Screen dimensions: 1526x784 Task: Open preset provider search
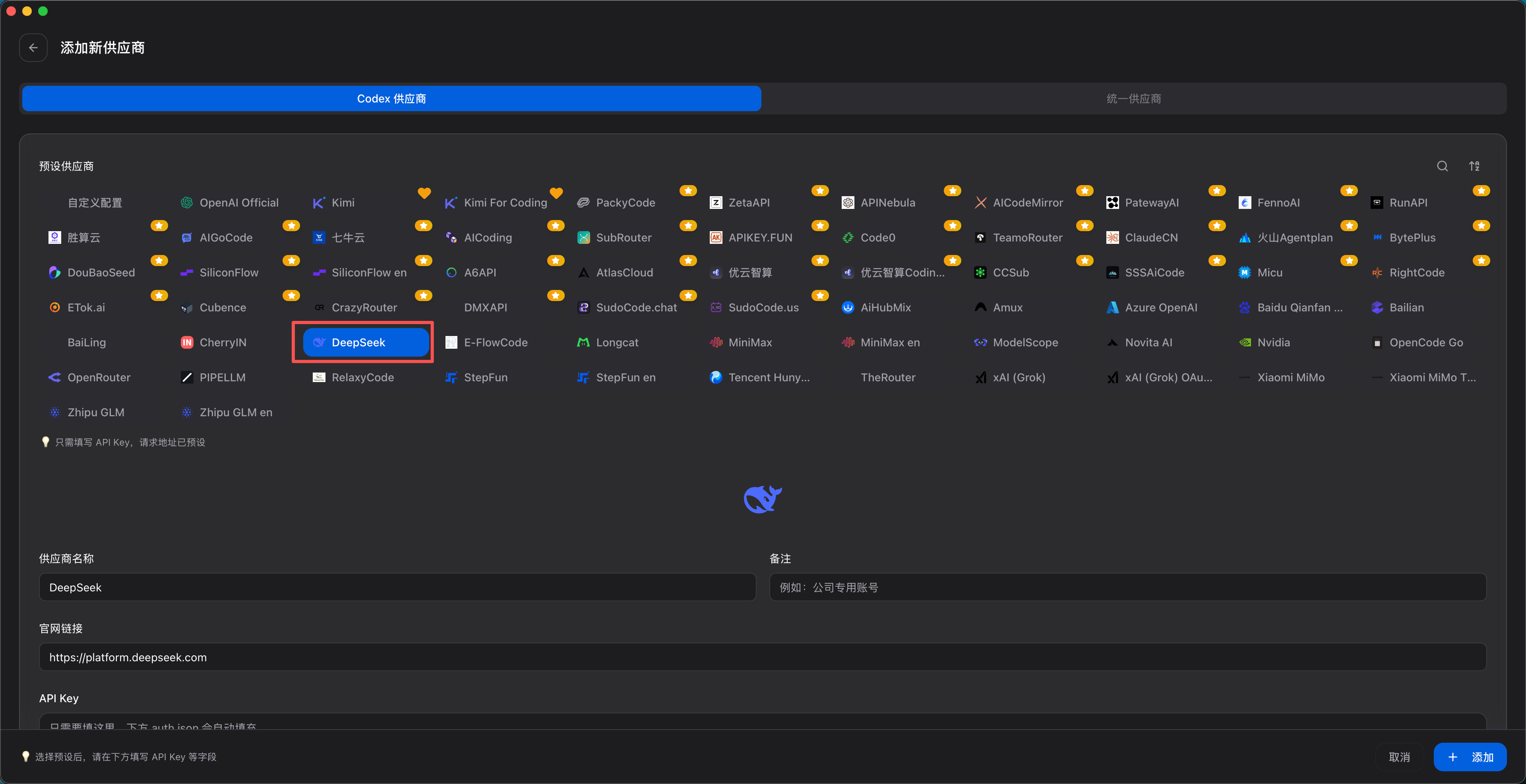coord(1443,166)
